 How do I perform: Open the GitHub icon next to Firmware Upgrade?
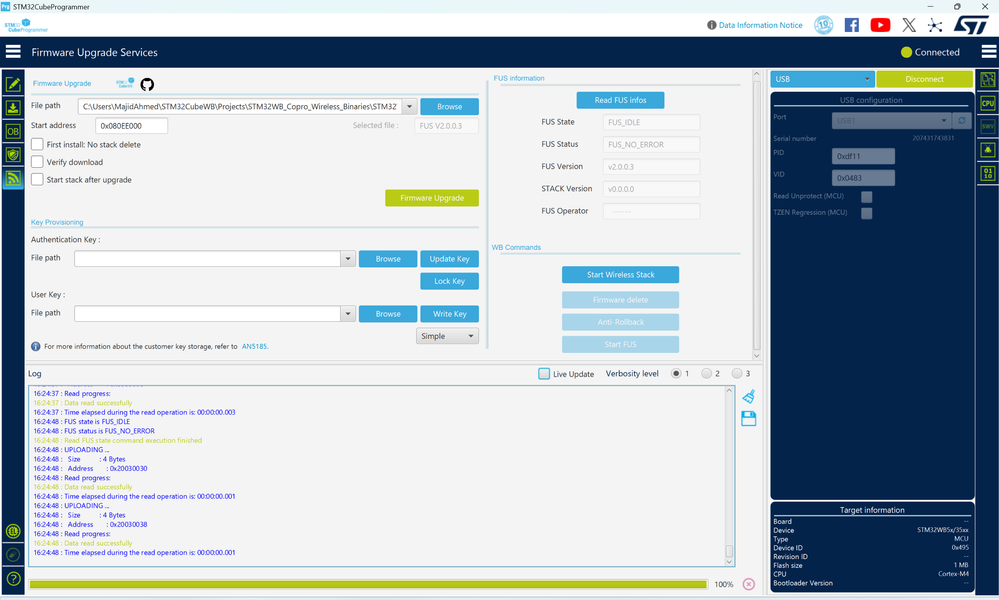point(147,84)
